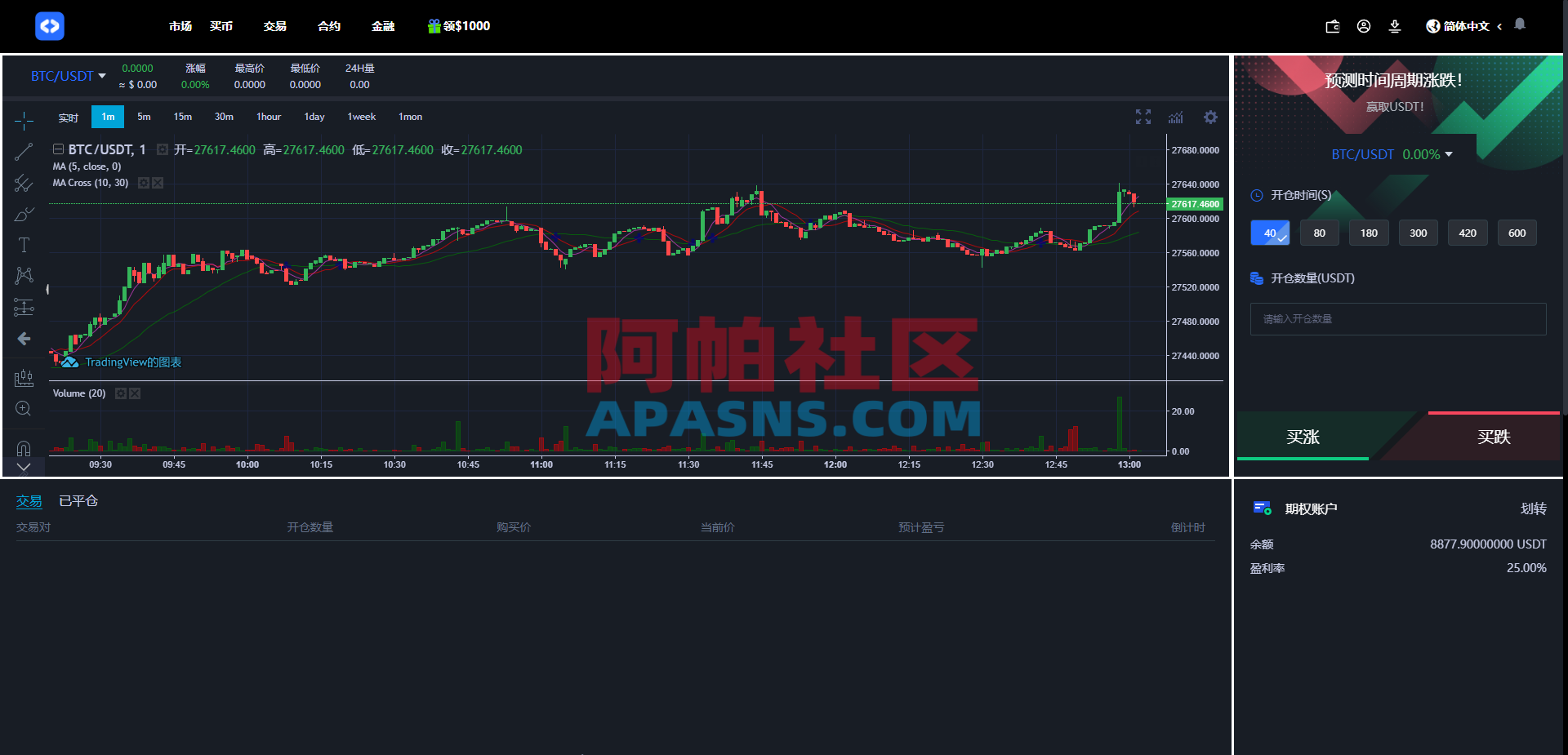Click the 买涨 button to buy up
Screen dimensions: 1568x755
[1303, 437]
